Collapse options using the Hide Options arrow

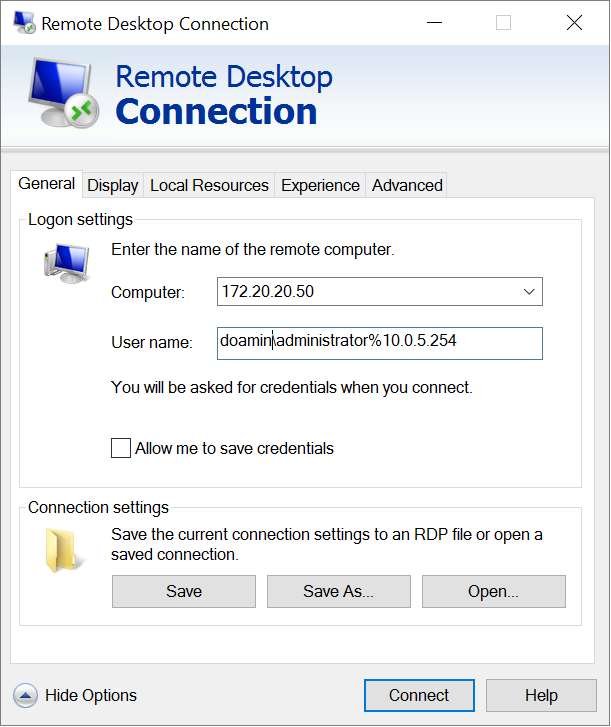[x=26, y=695]
